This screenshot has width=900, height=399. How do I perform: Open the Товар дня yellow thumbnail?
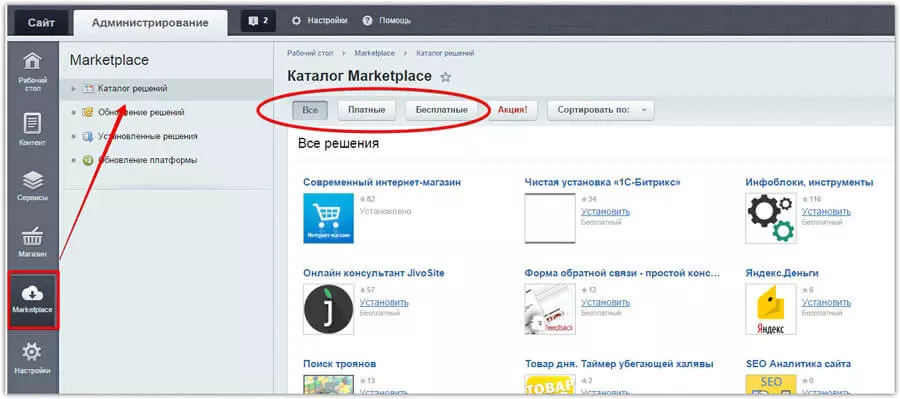[x=550, y=385]
